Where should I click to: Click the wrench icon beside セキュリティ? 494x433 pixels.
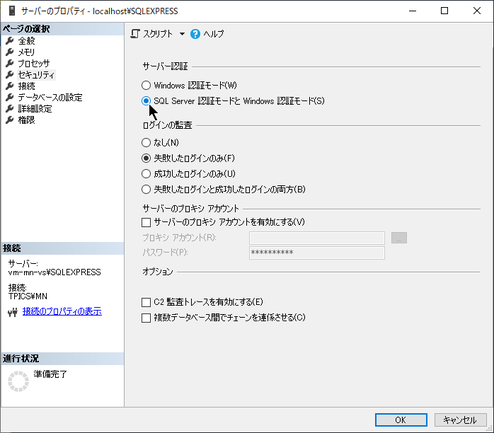pos(10,75)
